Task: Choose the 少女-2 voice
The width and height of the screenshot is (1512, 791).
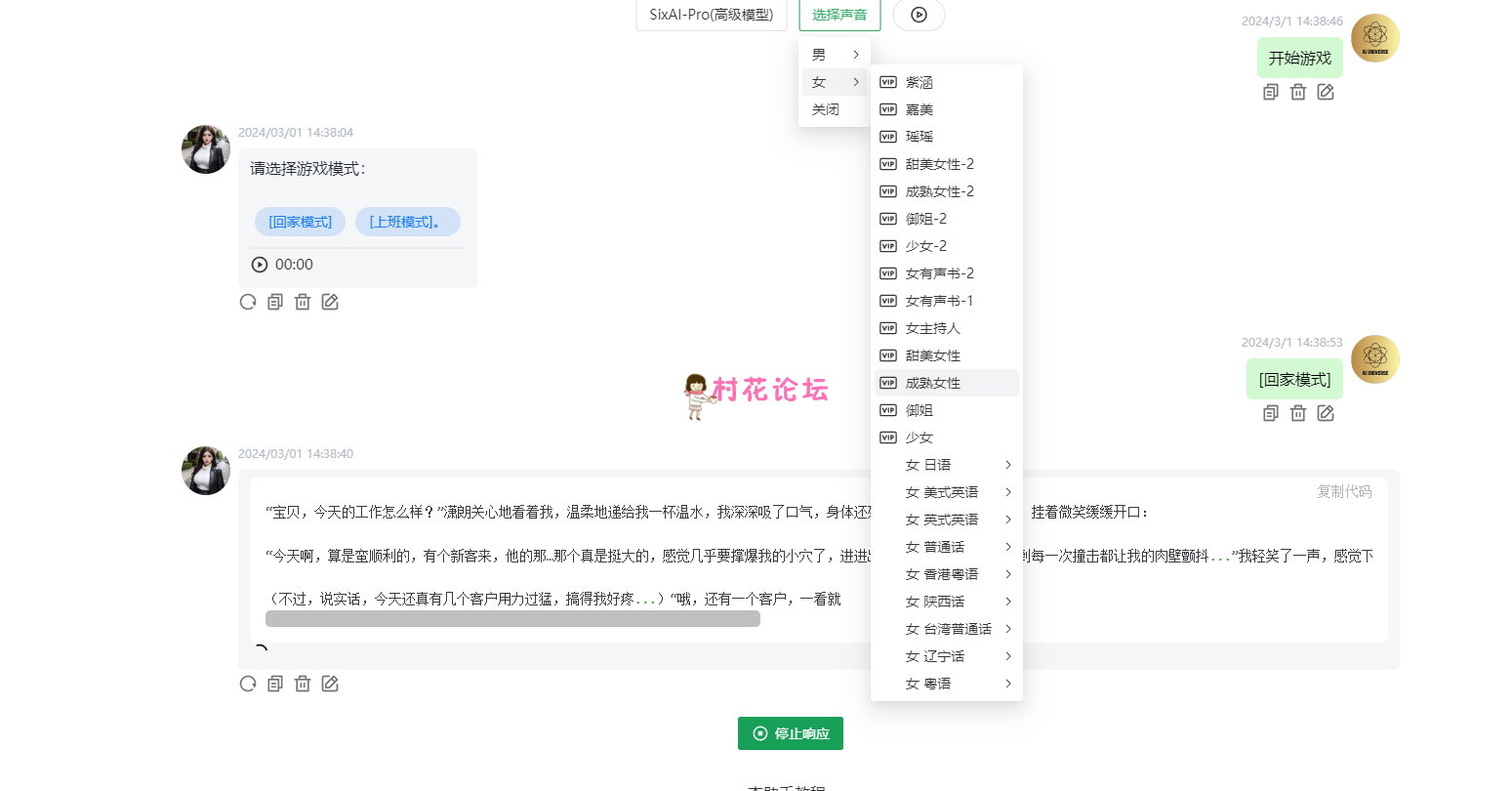Action: tap(947, 246)
